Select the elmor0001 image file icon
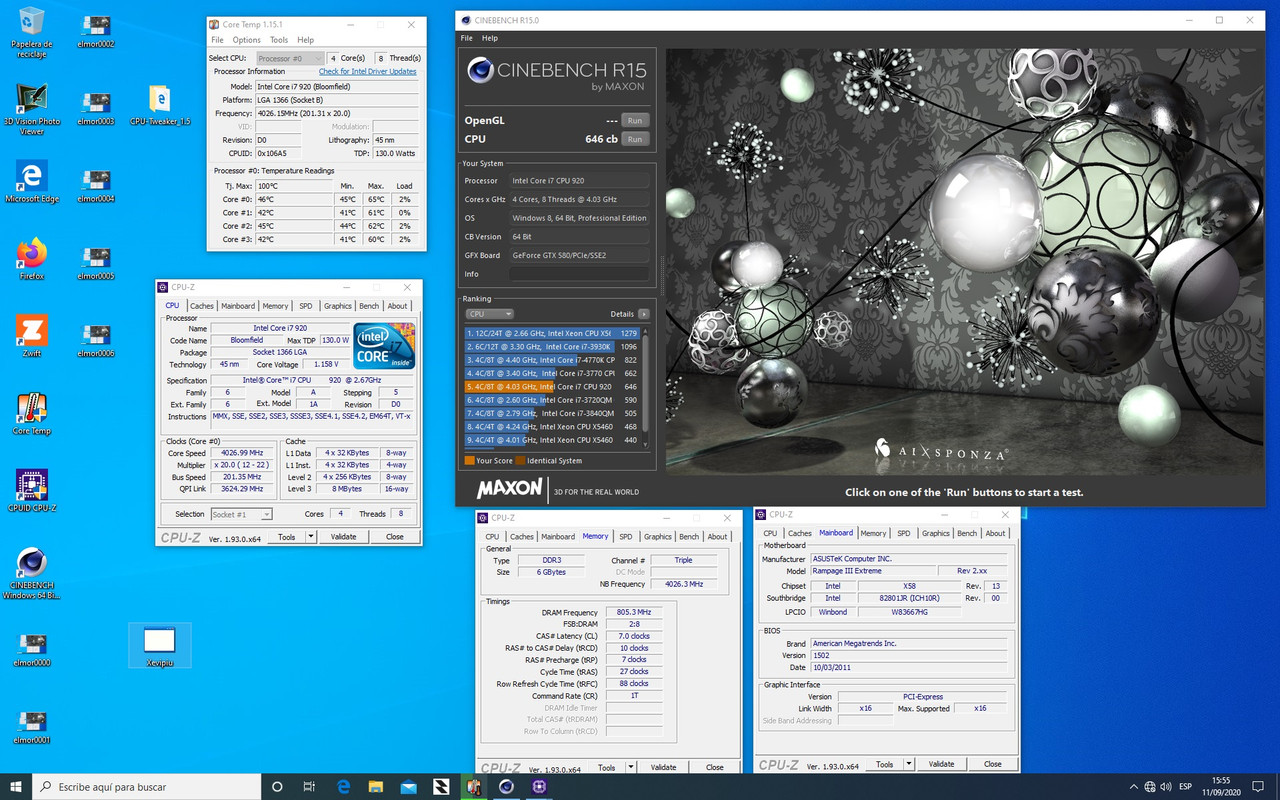1280x800 pixels. click(32, 726)
